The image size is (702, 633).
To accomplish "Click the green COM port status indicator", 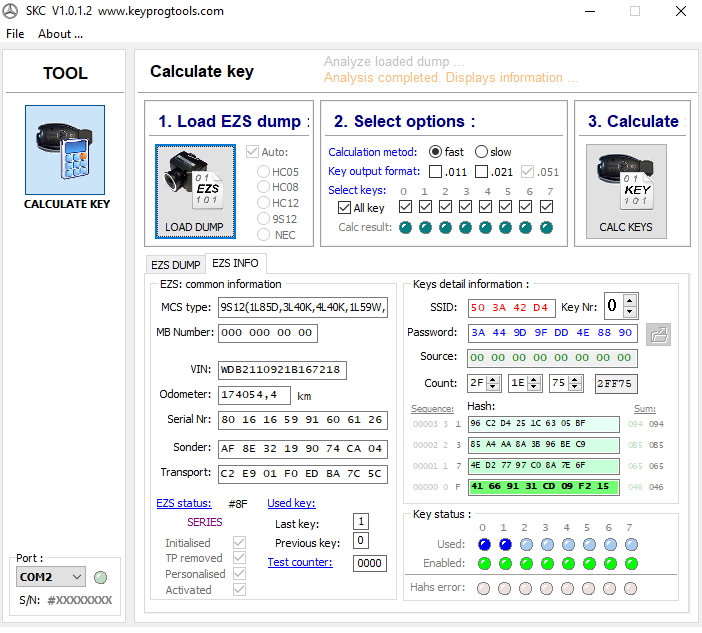I will pyautogui.click(x=100, y=577).
